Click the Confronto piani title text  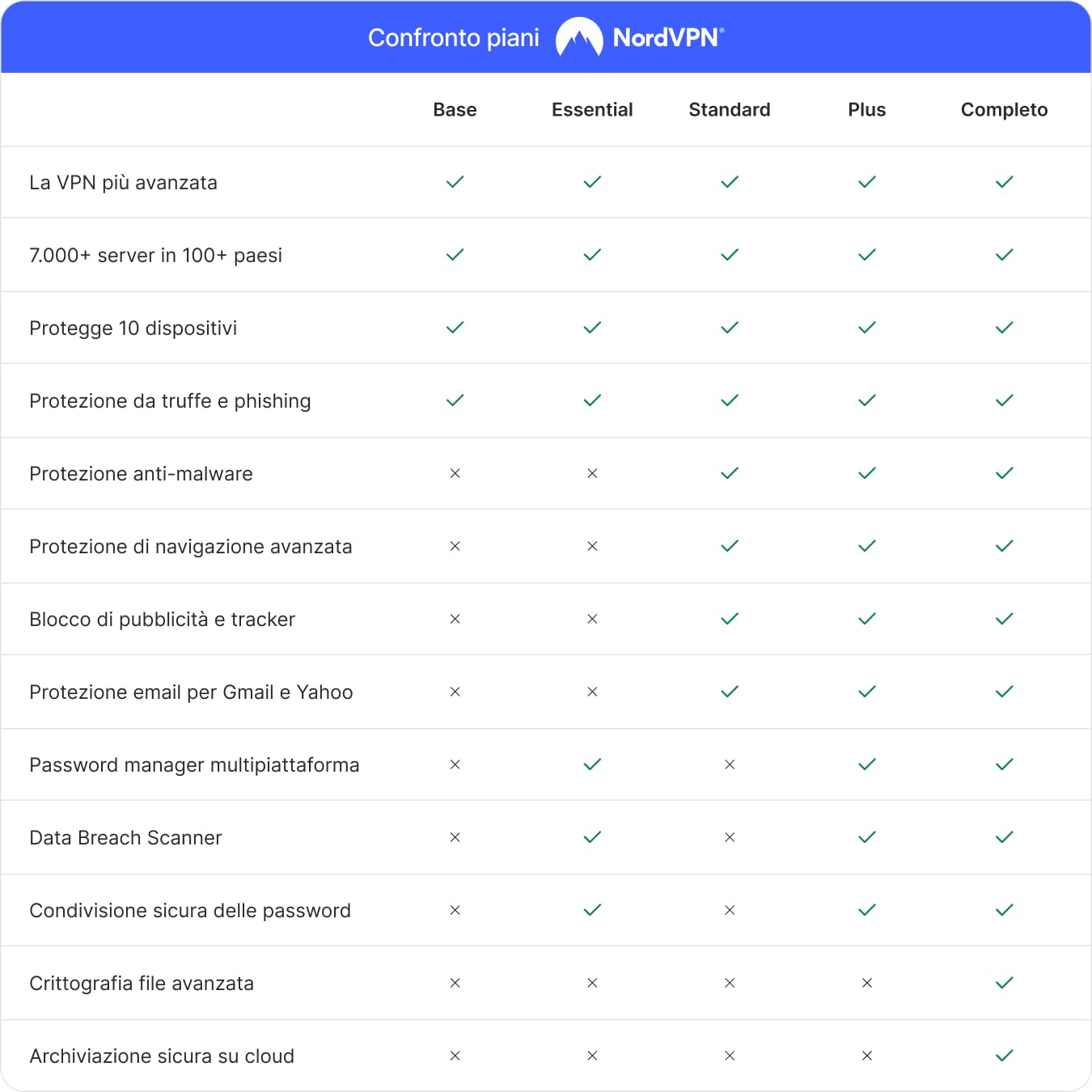point(454,38)
